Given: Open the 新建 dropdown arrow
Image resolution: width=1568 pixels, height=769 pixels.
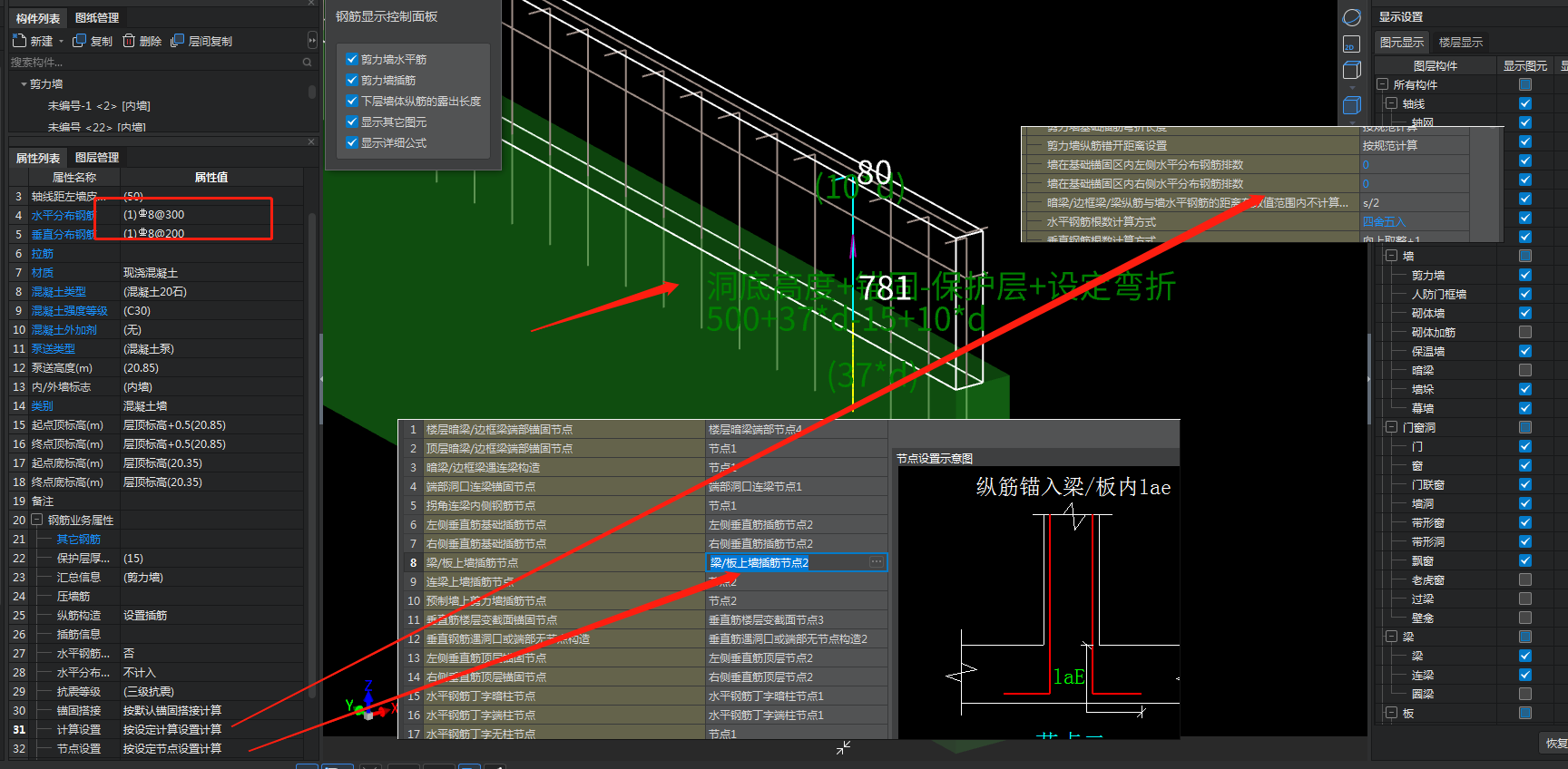Looking at the screenshot, I should 62,42.
